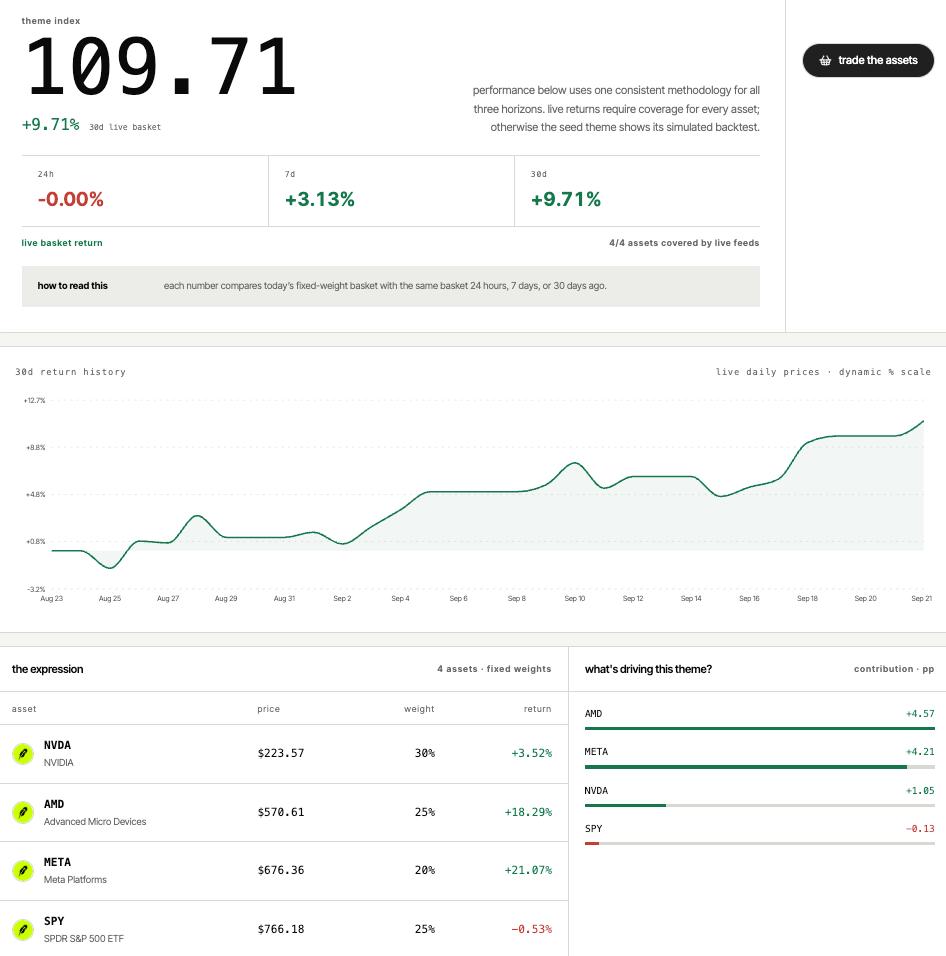The image size is (946, 956).
Task: Click the META asset logo icon
Action: click(23, 870)
